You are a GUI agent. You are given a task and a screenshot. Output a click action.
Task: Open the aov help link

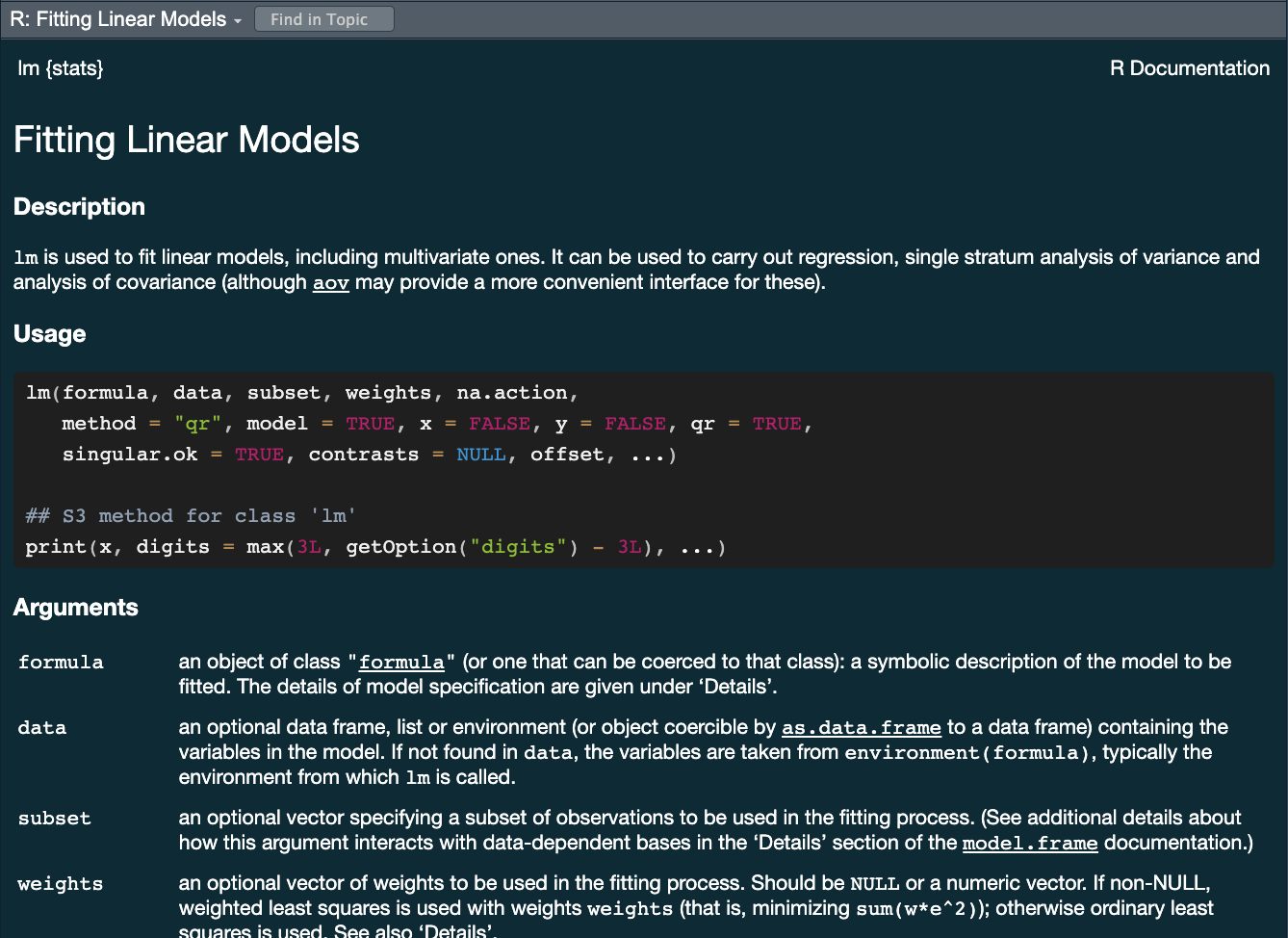(x=330, y=283)
